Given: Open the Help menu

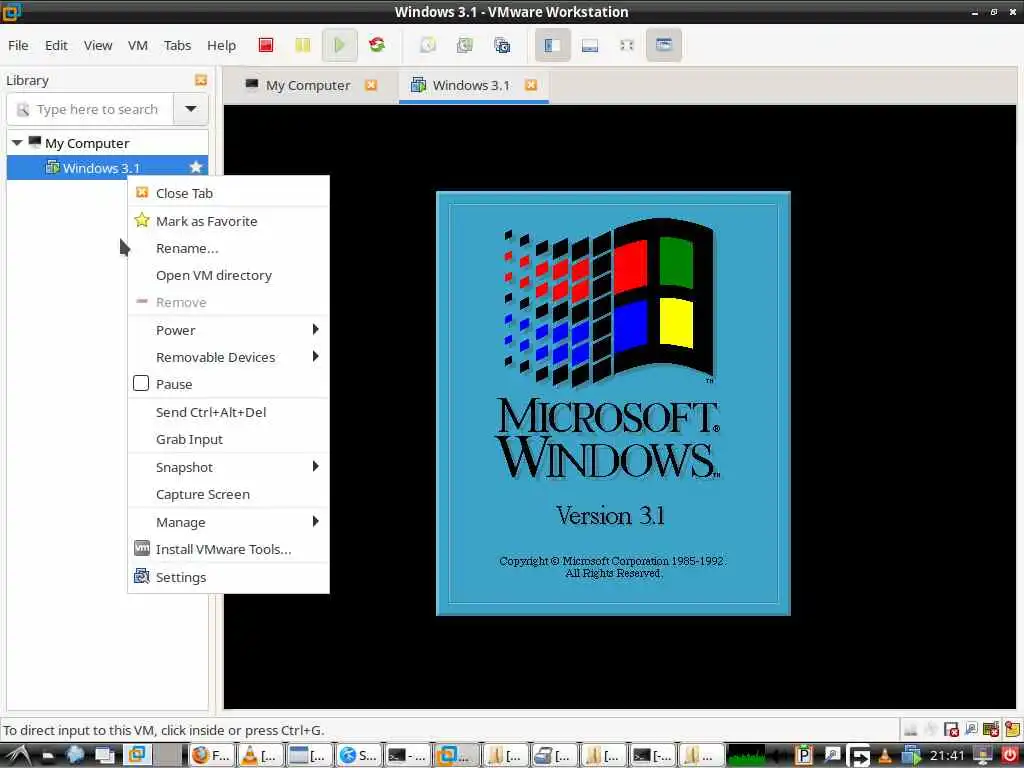Looking at the screenshot, I should 221,45.
